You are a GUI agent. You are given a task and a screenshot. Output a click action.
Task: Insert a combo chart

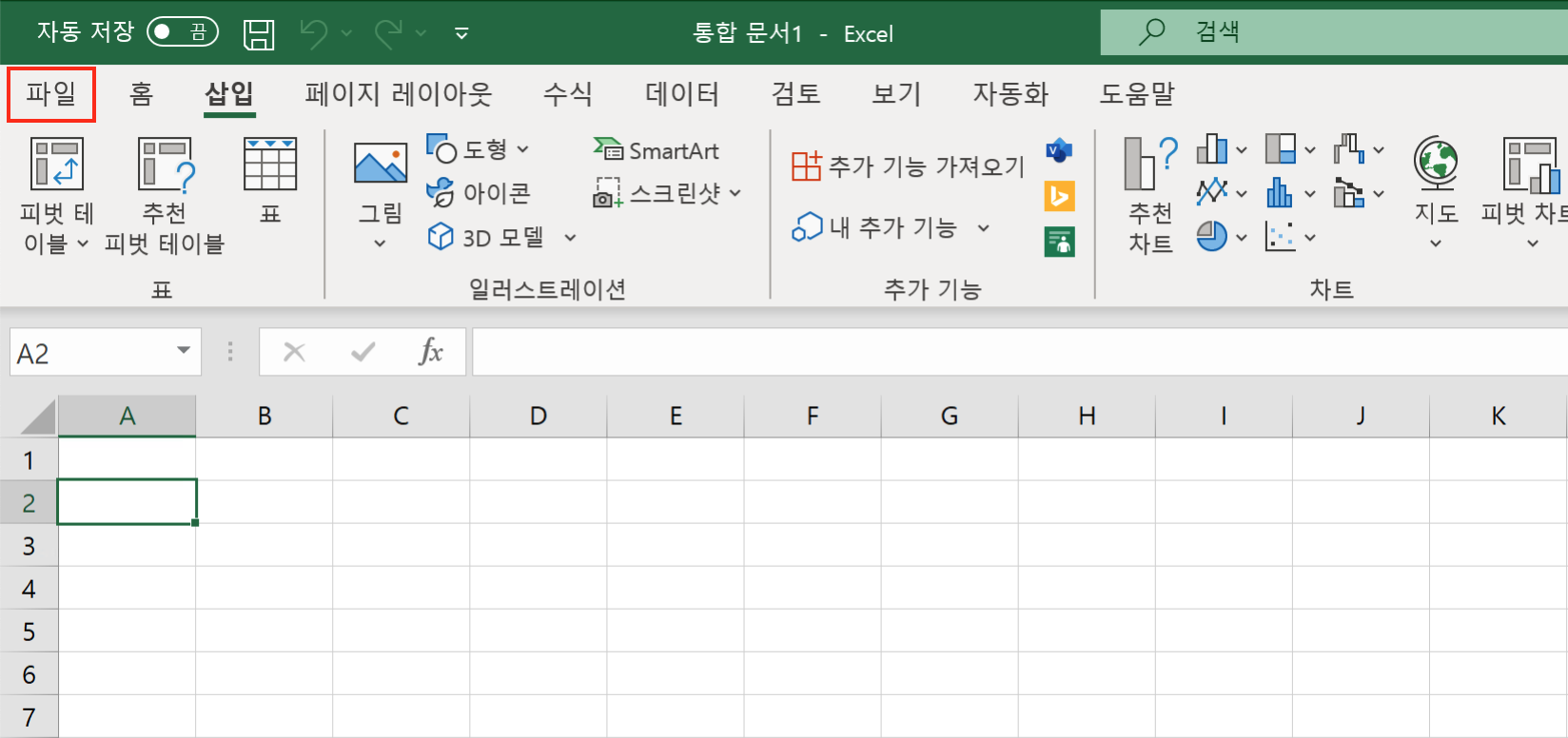point(1349,192)
